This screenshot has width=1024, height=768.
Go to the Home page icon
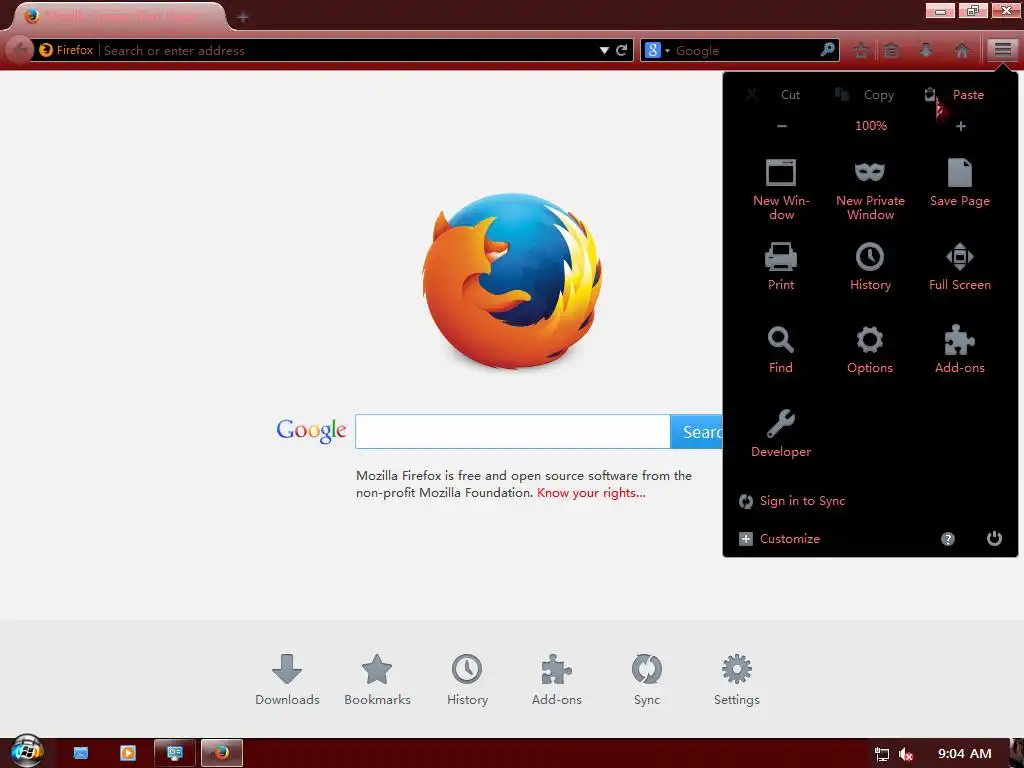(961, 50)
